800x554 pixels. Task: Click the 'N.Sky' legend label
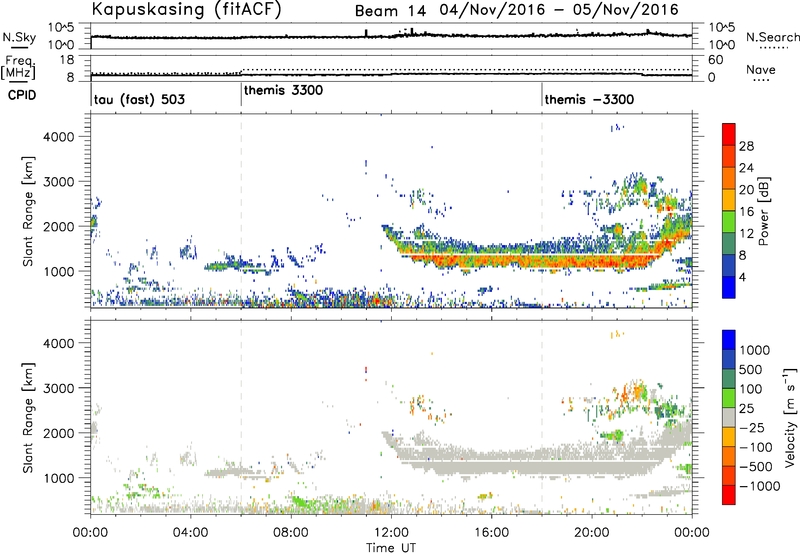[19, 37]
